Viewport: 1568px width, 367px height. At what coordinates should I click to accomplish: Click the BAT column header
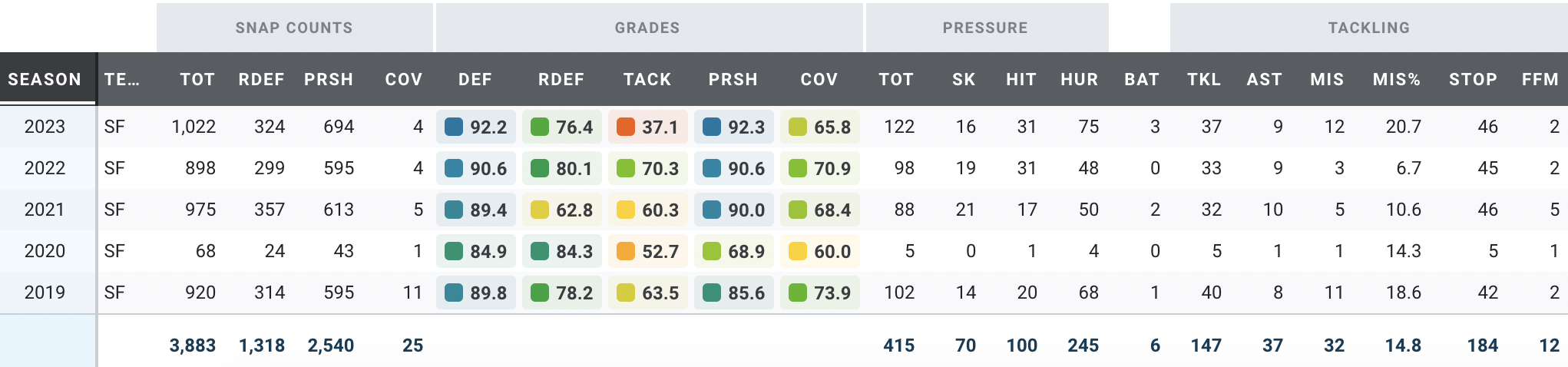(x=1142, y=79)
